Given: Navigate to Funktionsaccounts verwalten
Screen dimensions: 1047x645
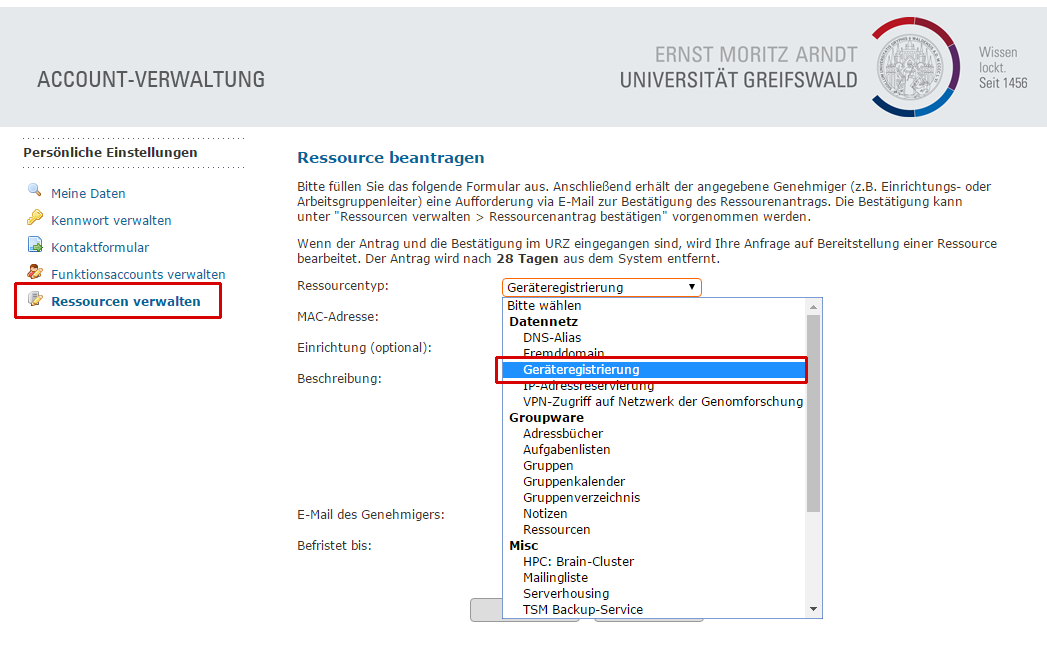Looking at the screenshot, I should [x=138, y=275].
